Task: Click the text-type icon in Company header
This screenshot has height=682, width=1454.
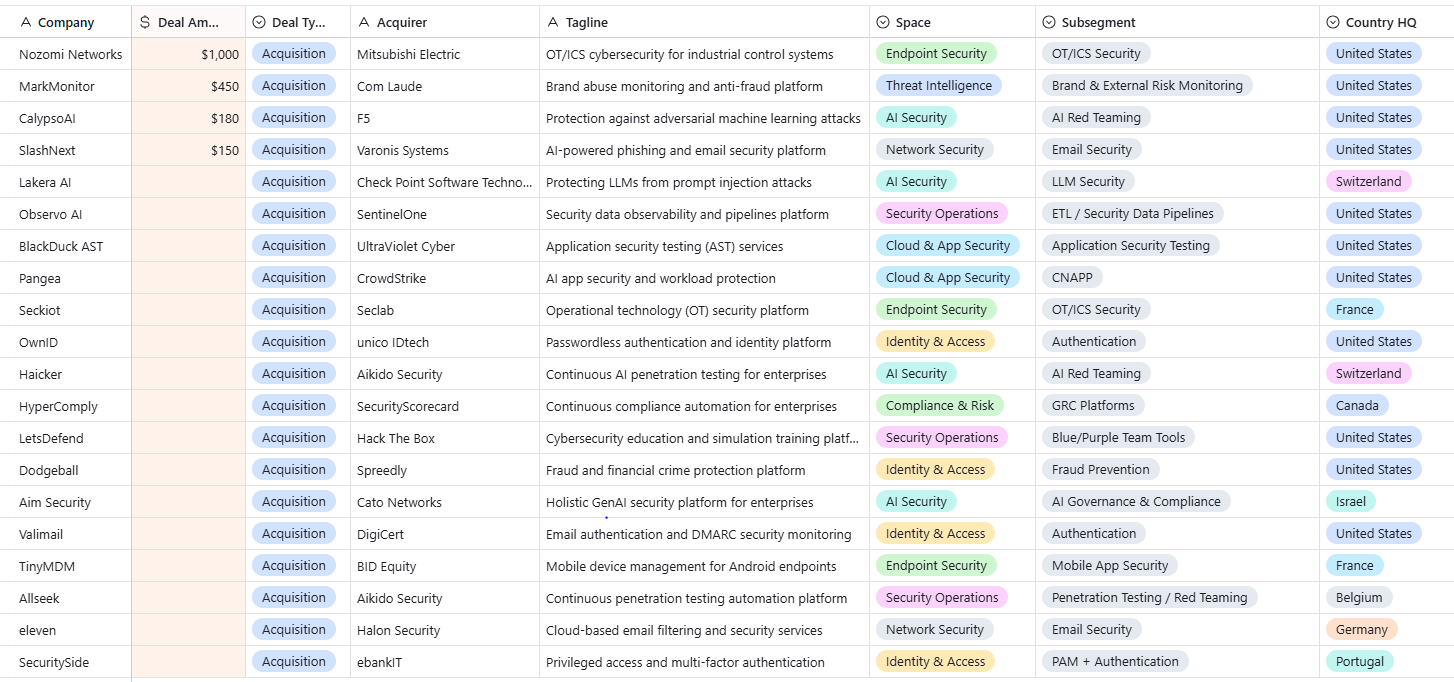Action: tap(26, 22)
